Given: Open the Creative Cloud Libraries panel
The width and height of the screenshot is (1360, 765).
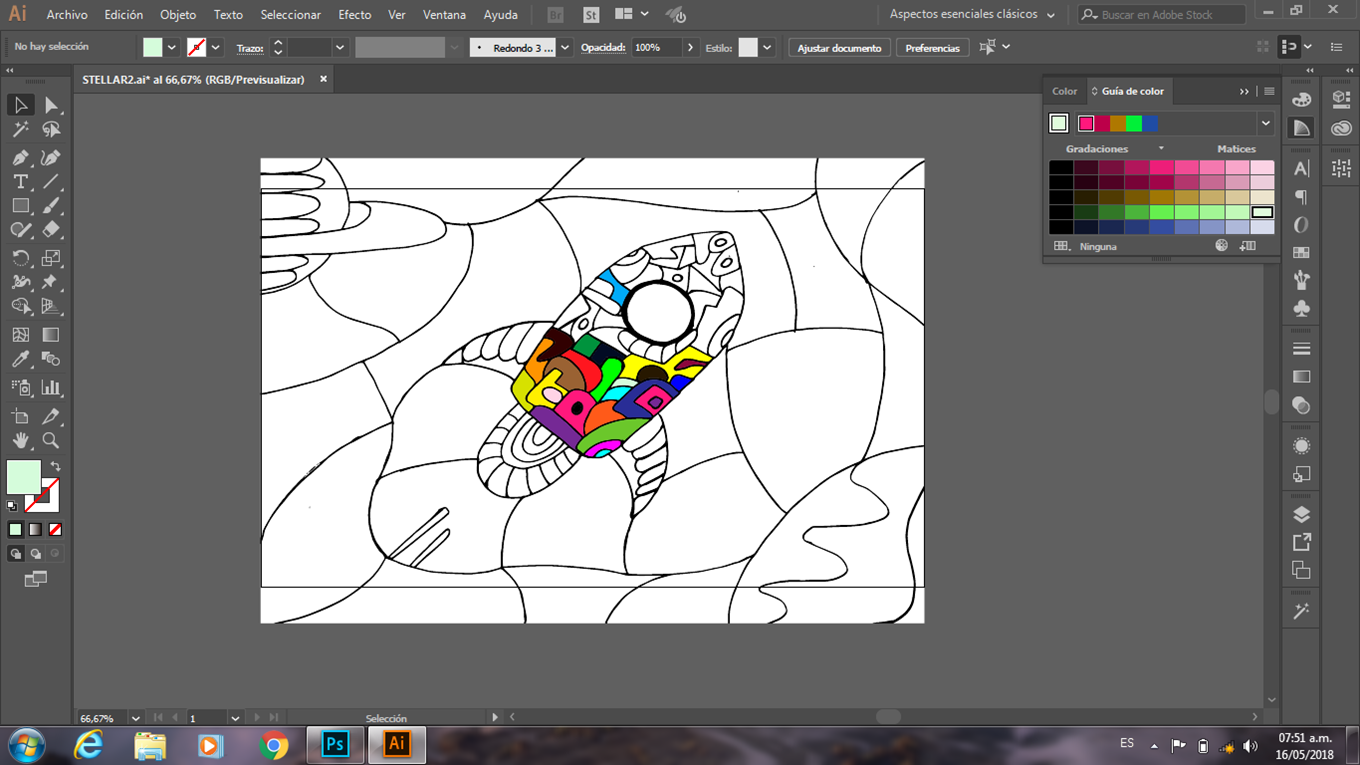Looking at the screenshot, I should click(1341, 129).
